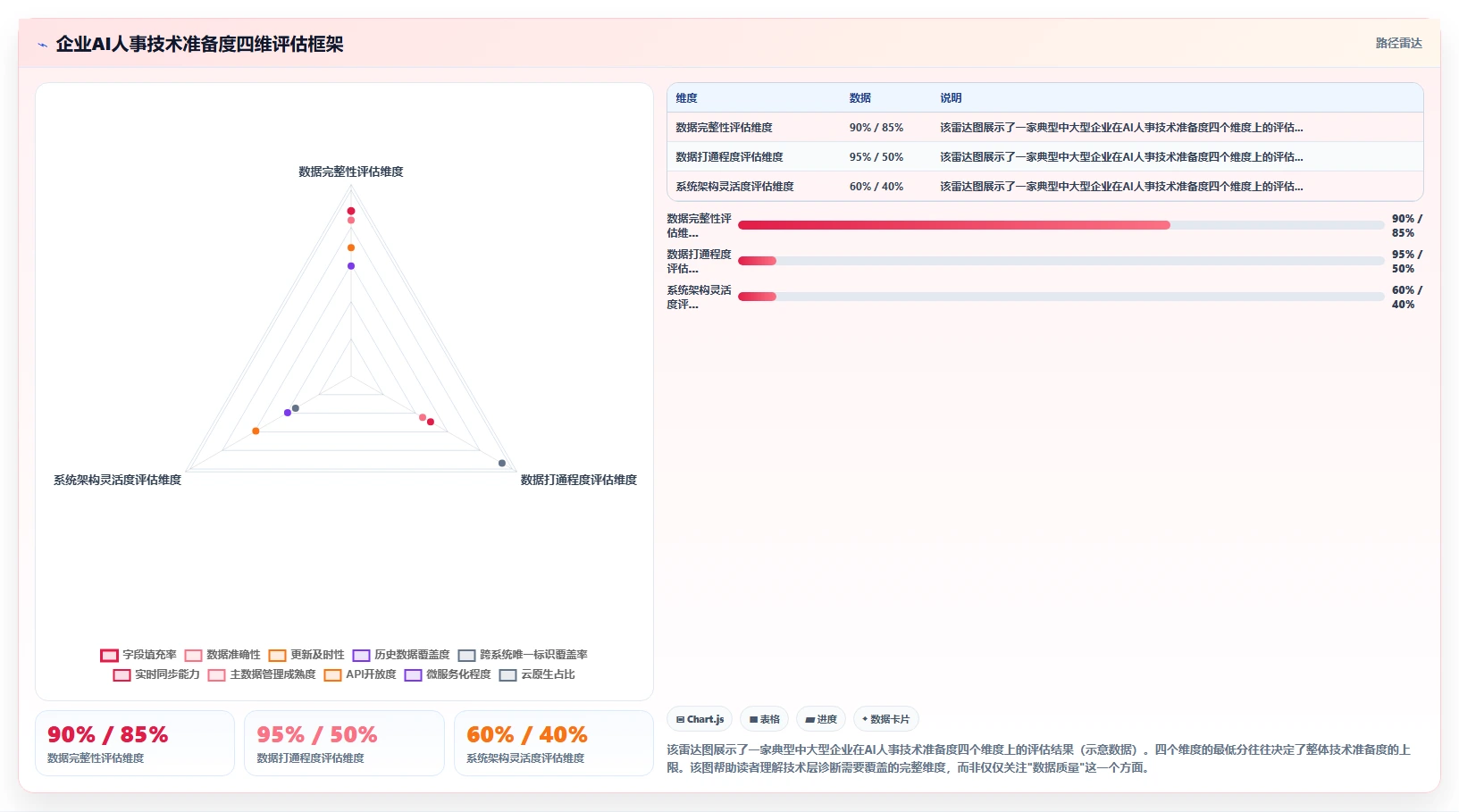Click the 数据打通程度评估维度 radar axis label
This screenshot has height=812, width=1459.
[x=579, y=480]
